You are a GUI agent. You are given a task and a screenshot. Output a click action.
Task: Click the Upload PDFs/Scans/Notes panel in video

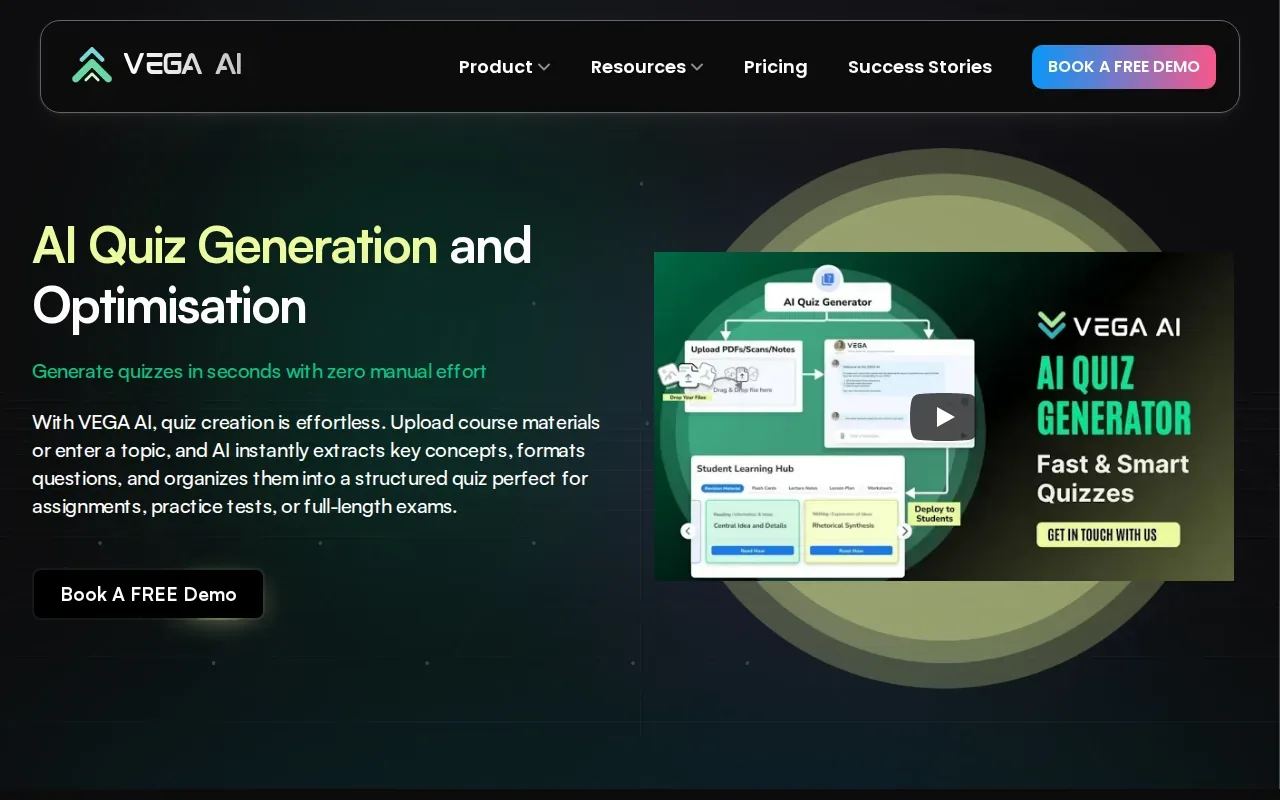click(744, 376)
